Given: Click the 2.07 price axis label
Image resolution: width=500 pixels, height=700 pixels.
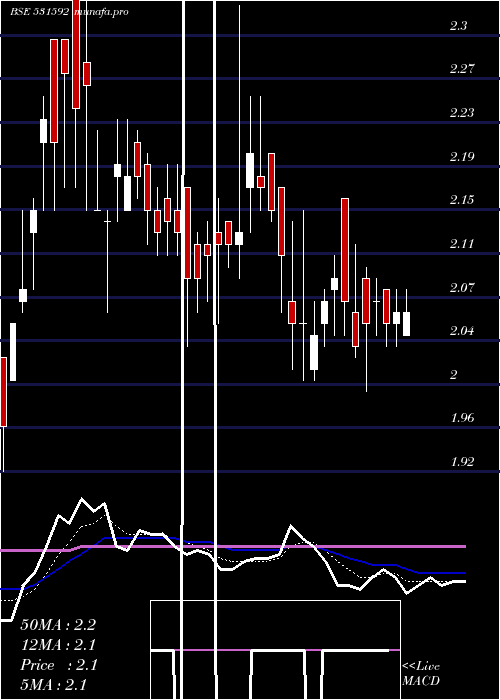Looking at the screenshot, I should 462,288.
